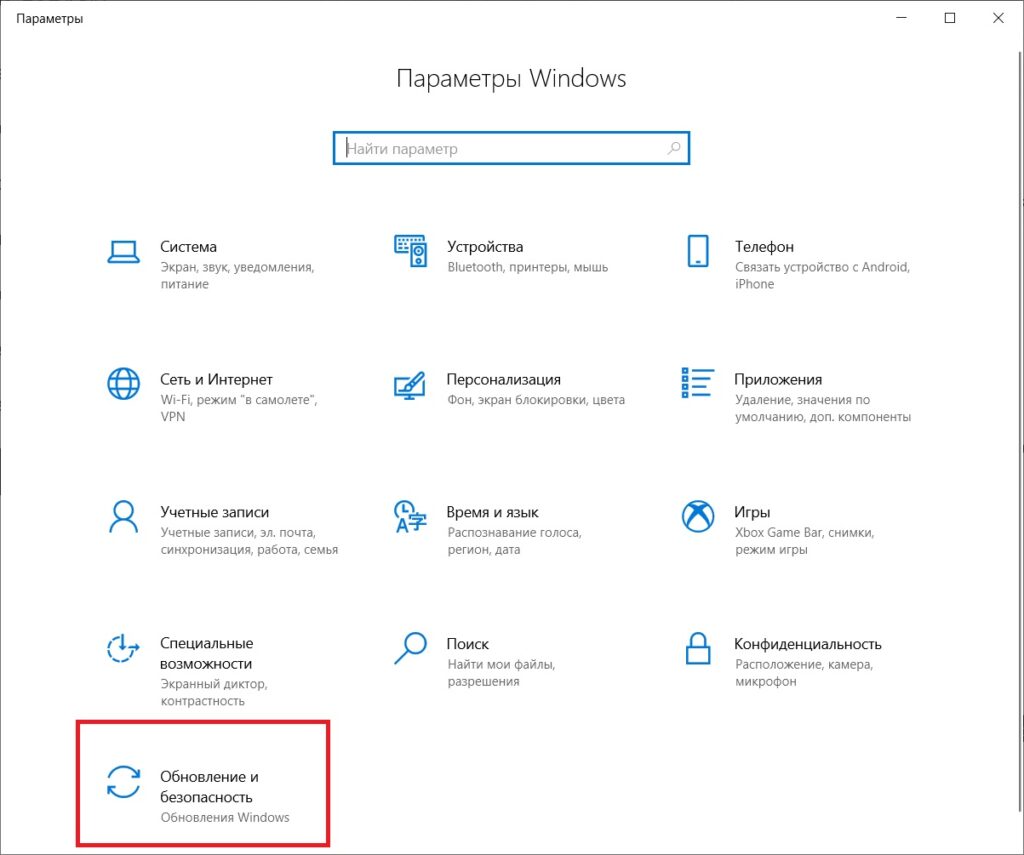Screen dimensions: 1024x855
Task: Click the Игры Xbox icon
Action: pos(697,517)
